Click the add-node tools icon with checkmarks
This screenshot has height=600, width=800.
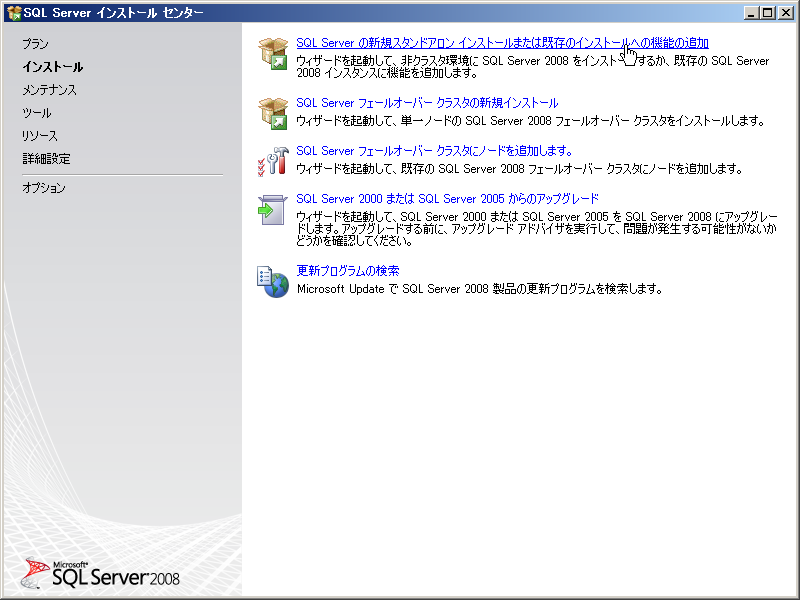click(273, 162)
